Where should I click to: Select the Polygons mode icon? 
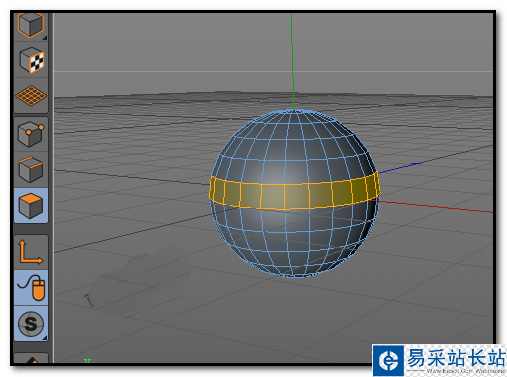31,205
